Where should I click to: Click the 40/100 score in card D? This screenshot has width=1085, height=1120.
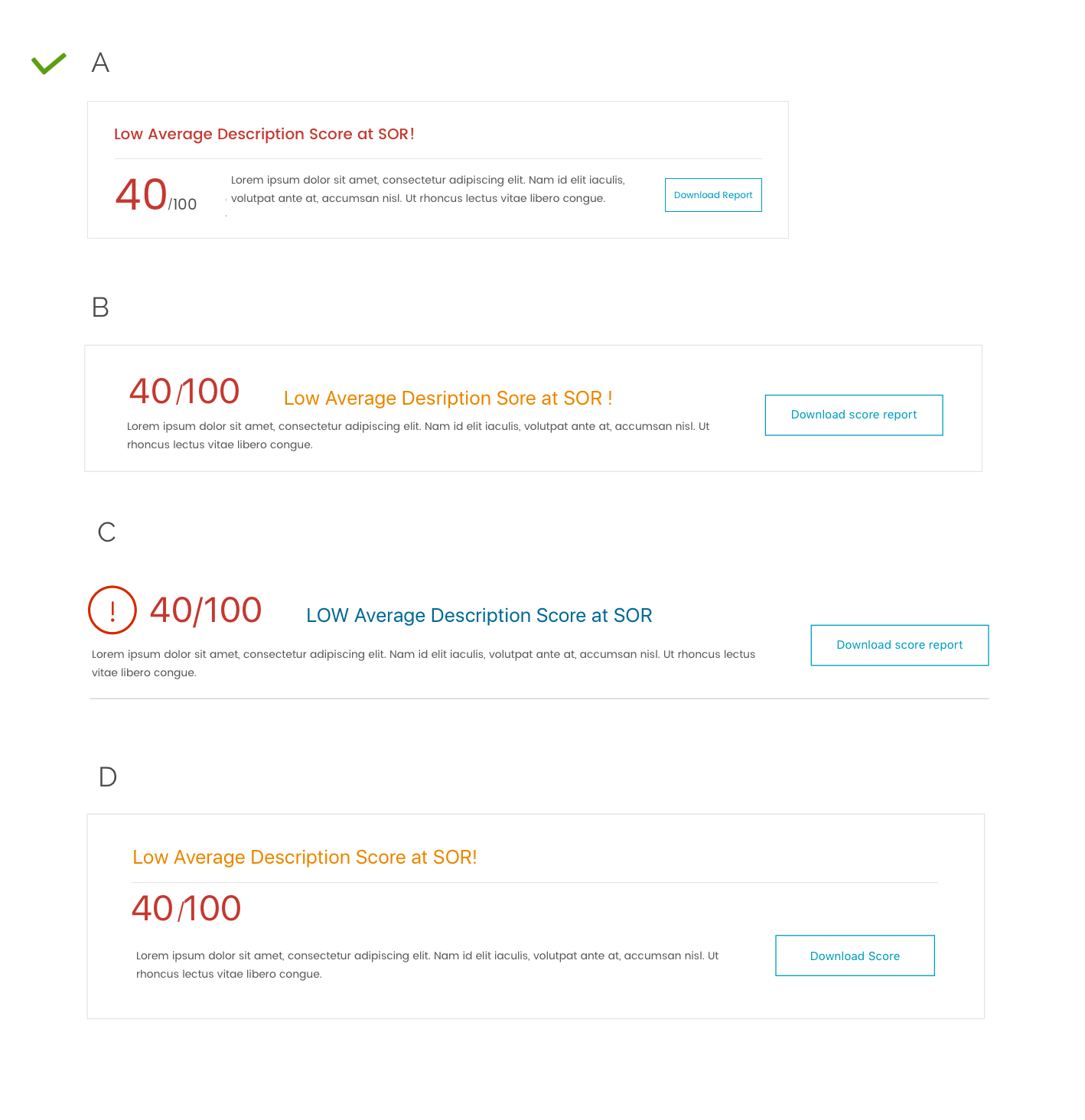click(186, 909)
